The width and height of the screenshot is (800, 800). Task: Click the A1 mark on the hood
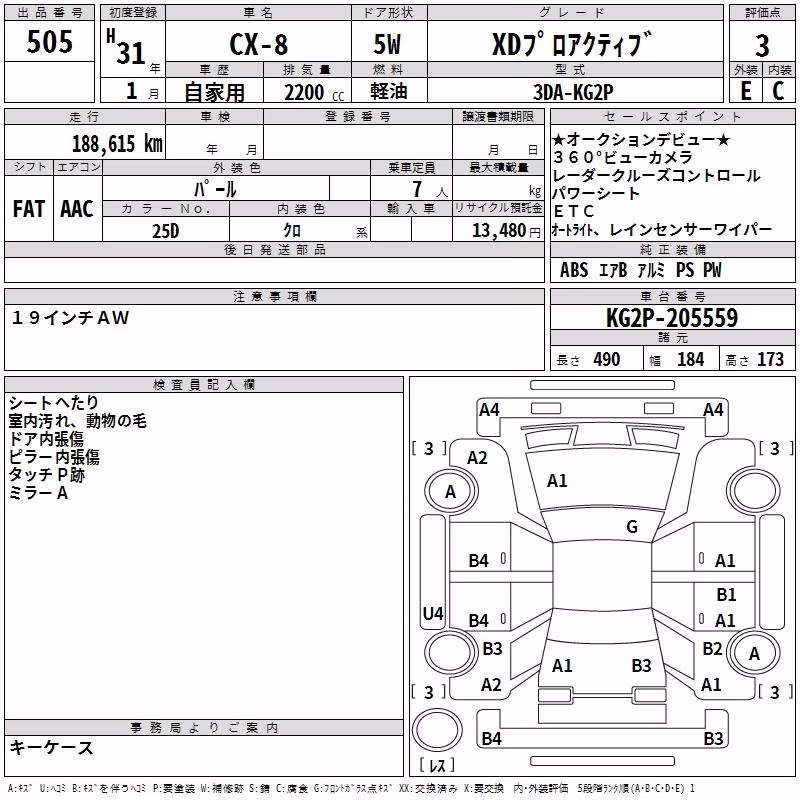[557, 481]
